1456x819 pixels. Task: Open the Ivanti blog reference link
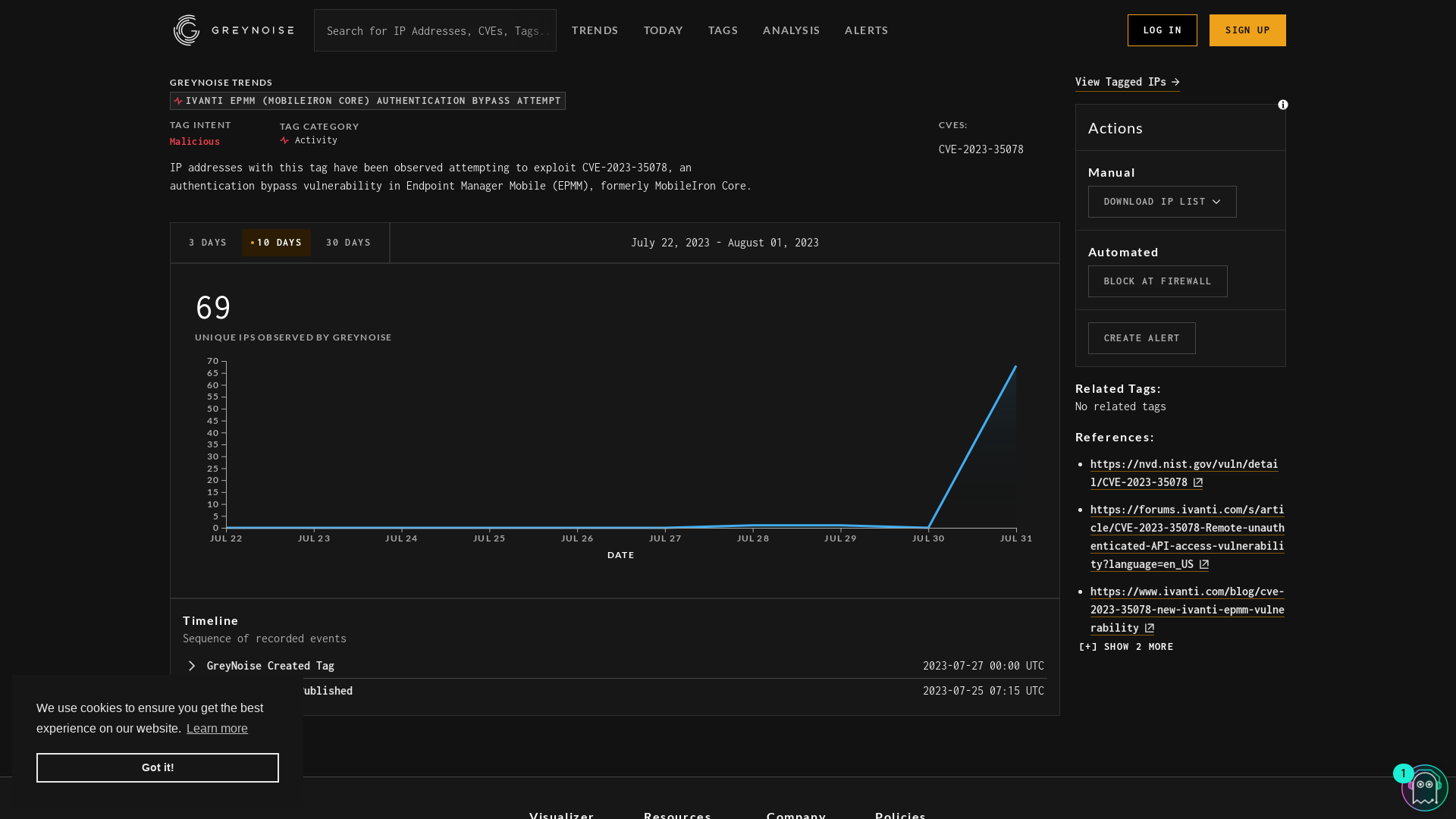coord(1187,610)
